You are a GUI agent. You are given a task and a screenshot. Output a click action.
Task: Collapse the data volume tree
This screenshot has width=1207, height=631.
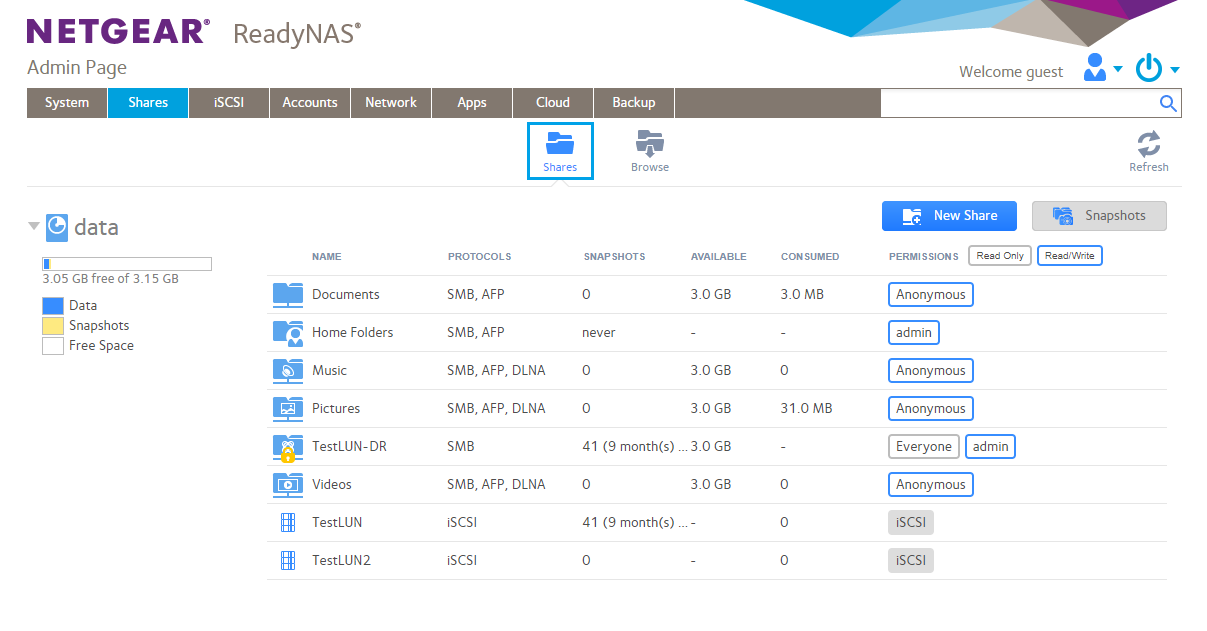pyautogui.click(x=34, y=227)
